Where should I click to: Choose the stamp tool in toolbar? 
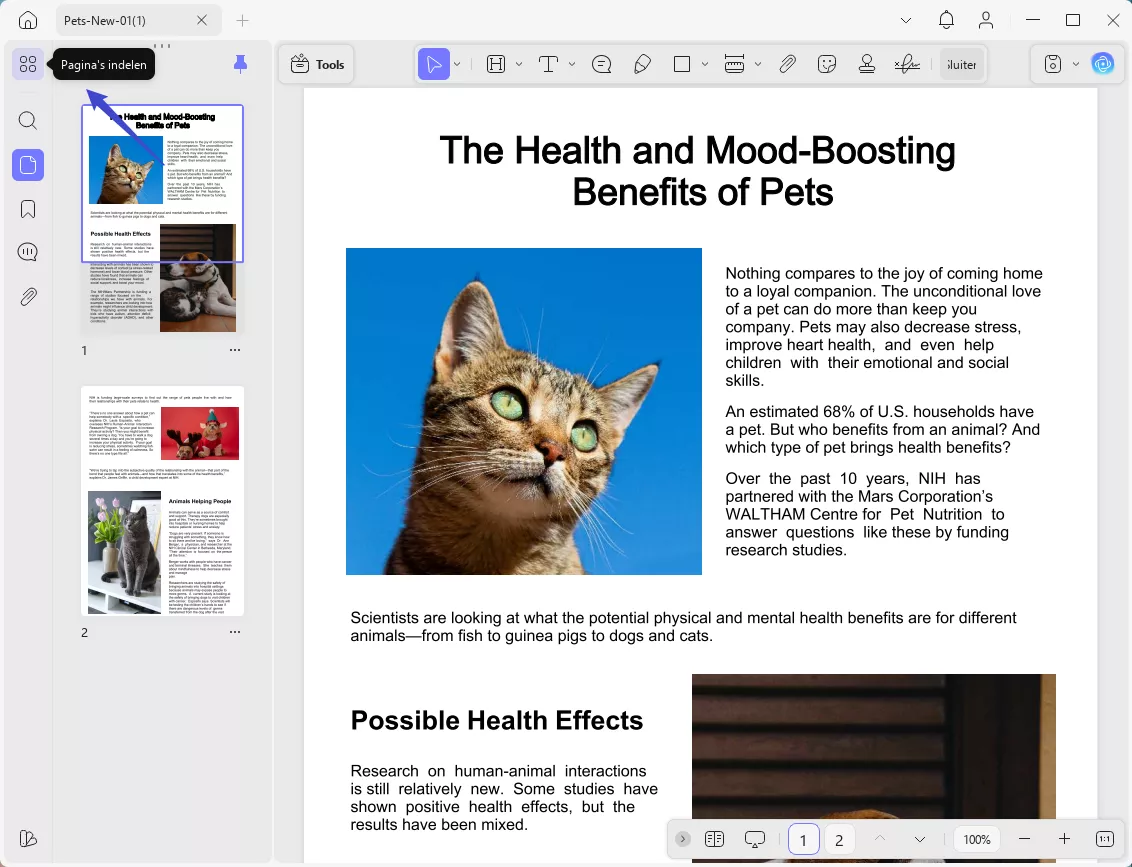pyautogui.click(x=867, y=65)
